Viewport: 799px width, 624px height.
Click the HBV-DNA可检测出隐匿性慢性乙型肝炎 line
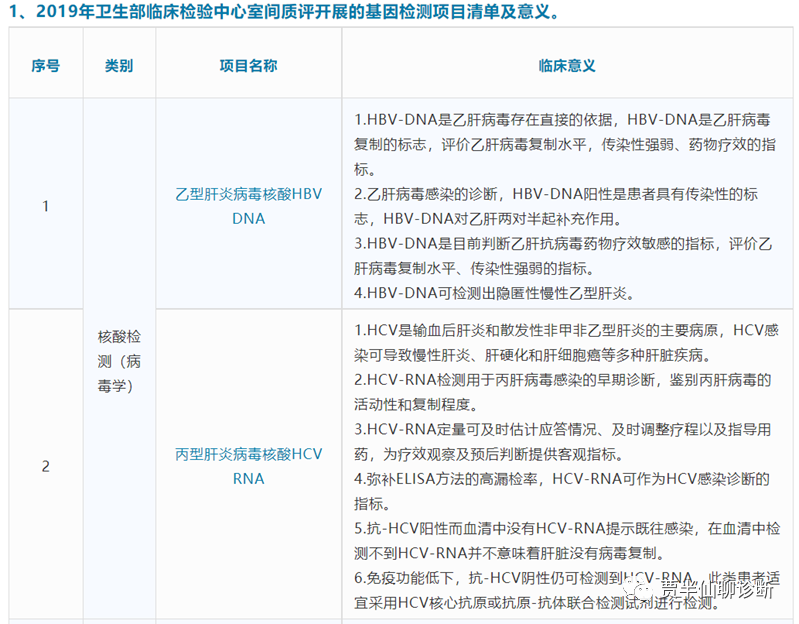tap(495, 294)
